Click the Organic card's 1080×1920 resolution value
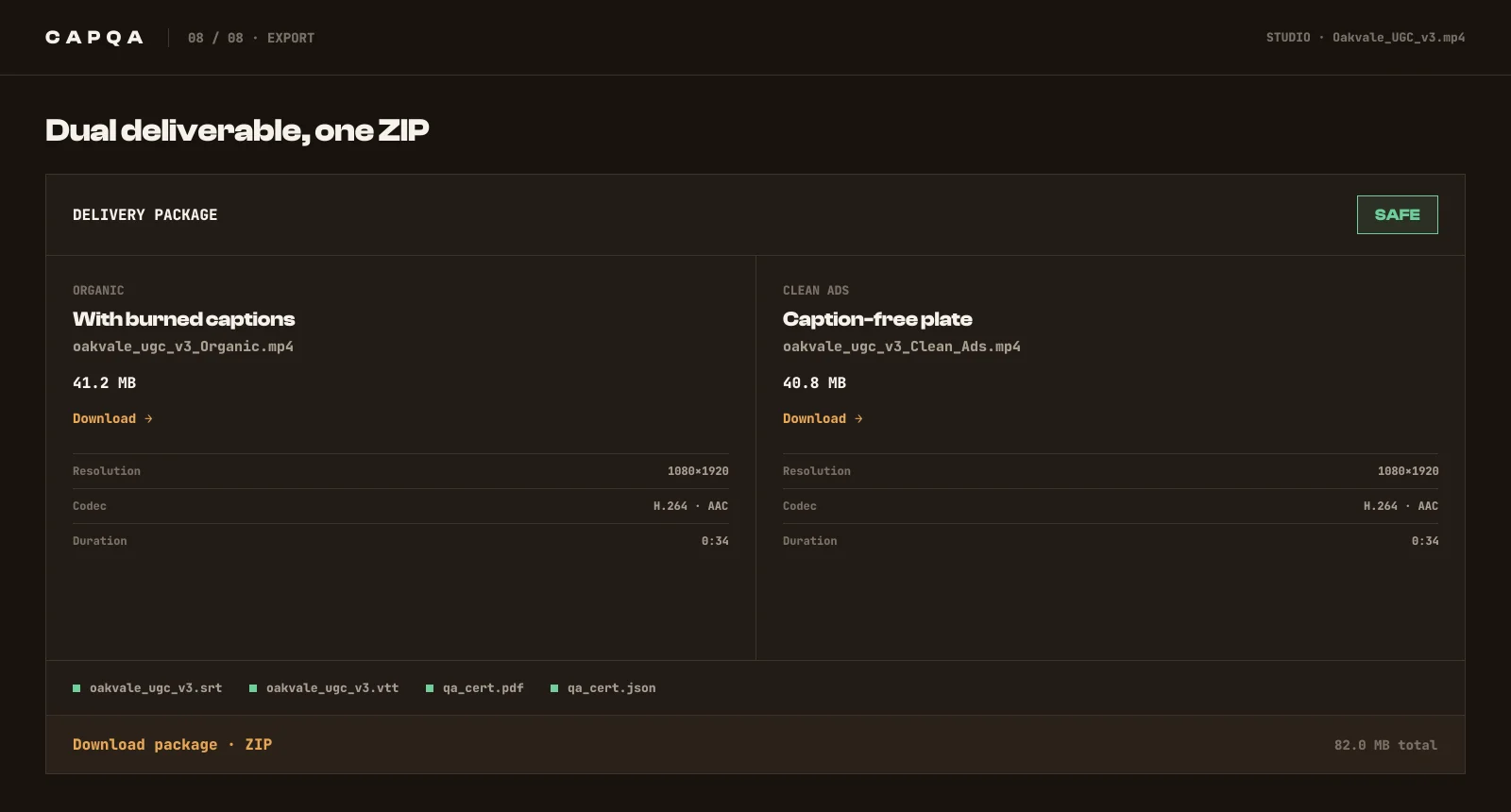This screenshot has width=1511, height=812. (x=698, y=471)
